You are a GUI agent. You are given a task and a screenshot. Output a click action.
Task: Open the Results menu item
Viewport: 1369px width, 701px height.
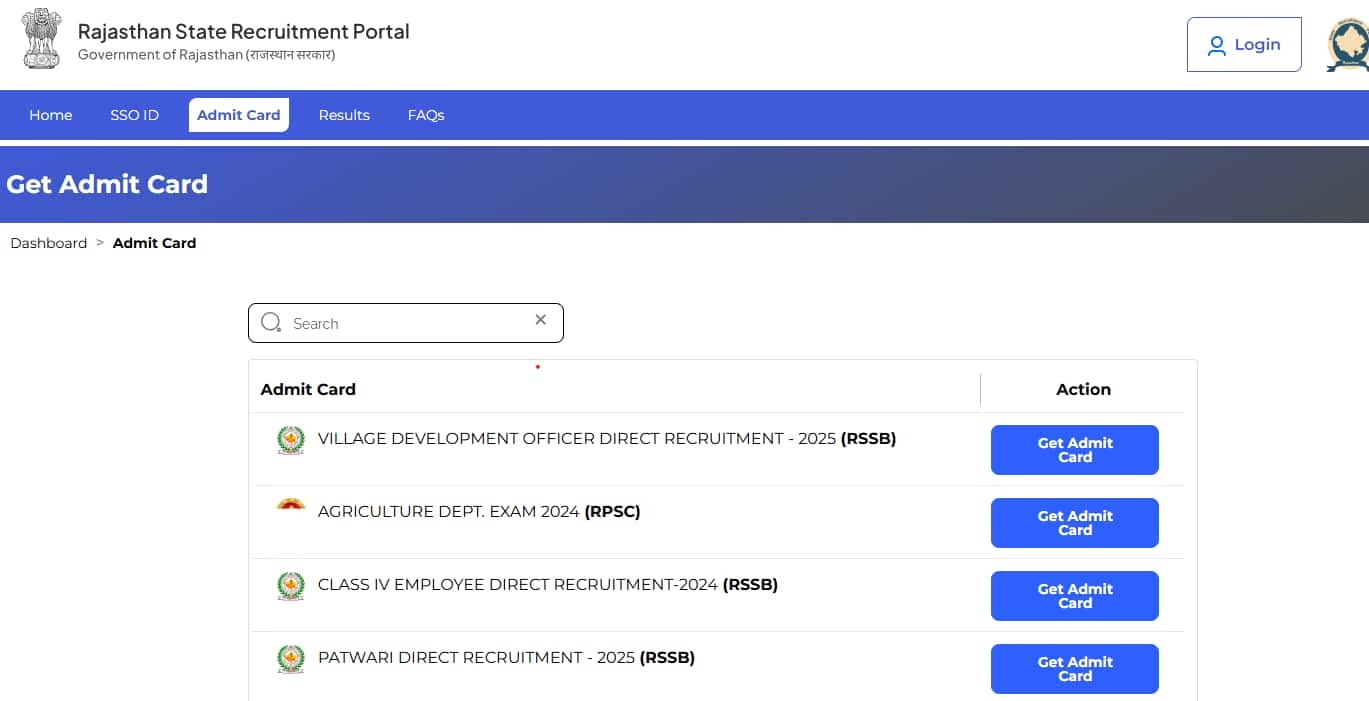[344, 115]
